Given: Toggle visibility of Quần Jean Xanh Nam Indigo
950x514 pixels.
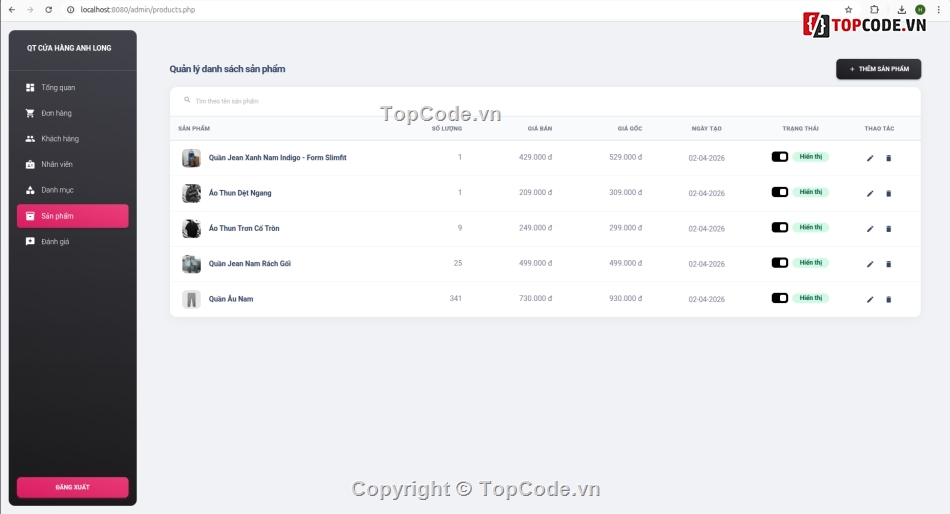Looking at the screenshot, I should (780, 157).
